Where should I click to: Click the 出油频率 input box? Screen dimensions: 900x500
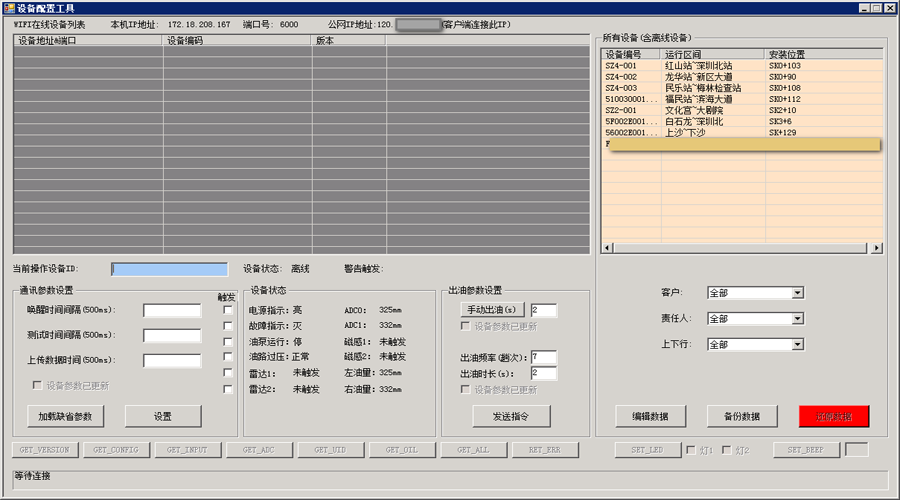coord(543,357)
